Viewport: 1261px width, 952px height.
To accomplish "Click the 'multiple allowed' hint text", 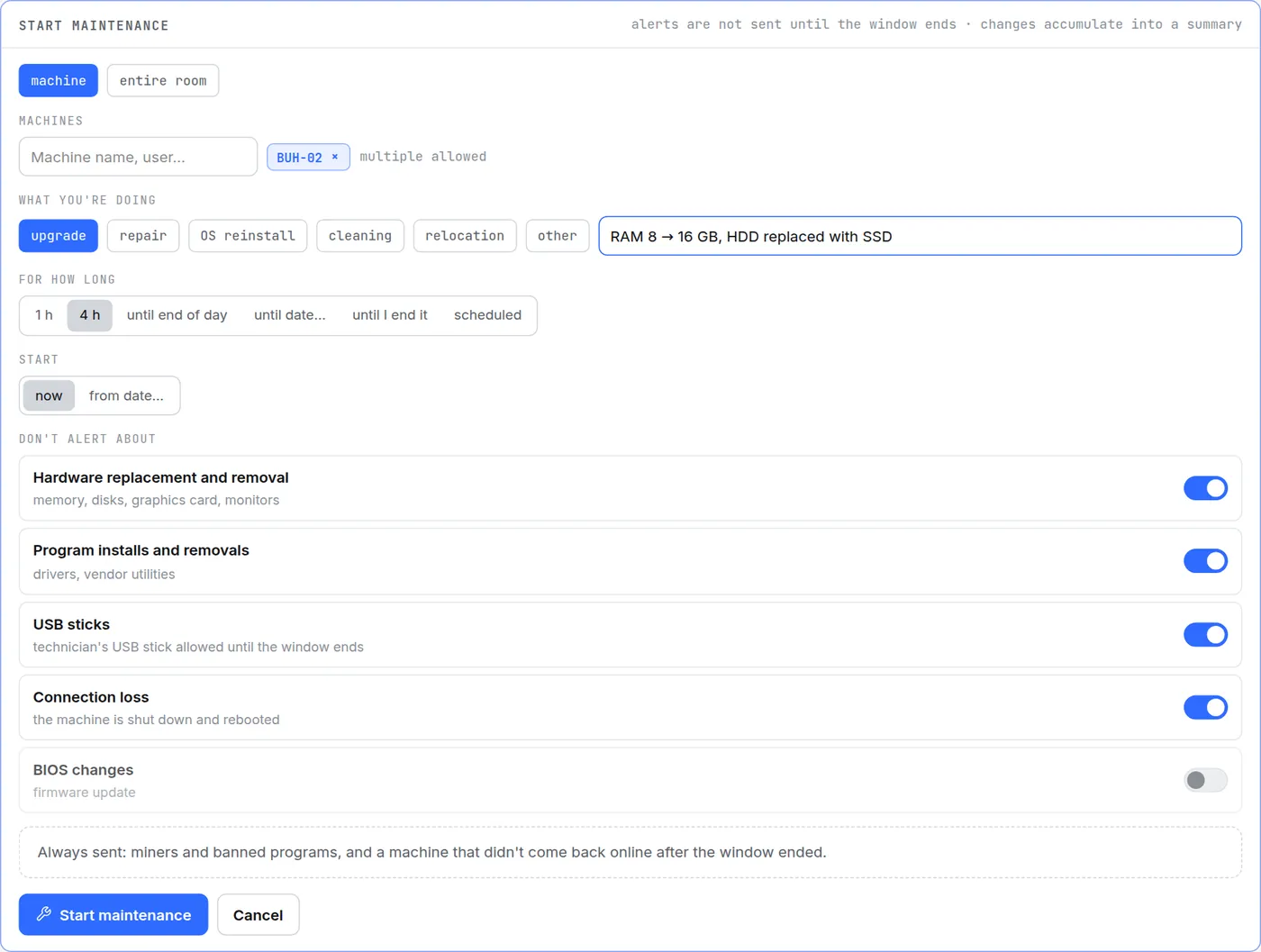I will point(423,157).
